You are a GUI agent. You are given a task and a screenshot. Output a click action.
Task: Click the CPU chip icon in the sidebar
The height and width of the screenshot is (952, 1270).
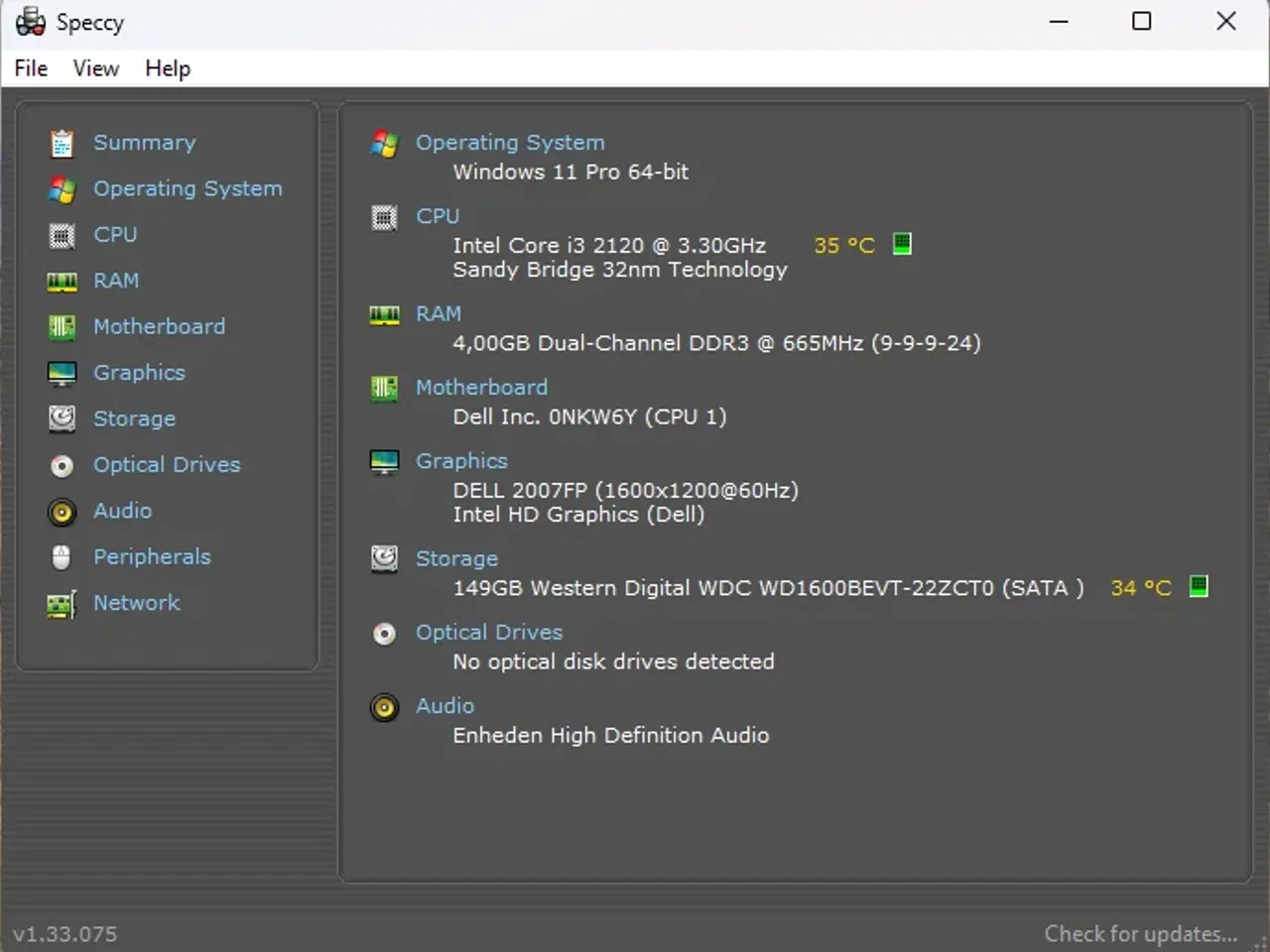click(62, 235)
